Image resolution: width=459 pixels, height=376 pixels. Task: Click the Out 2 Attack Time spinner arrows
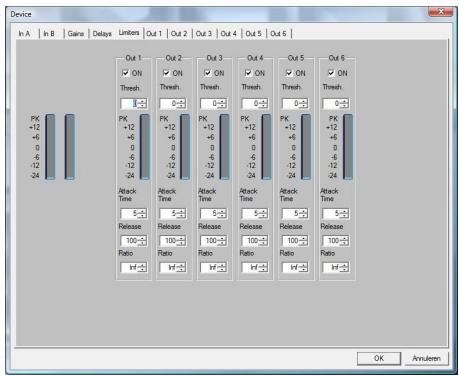[x=181, y=213]
